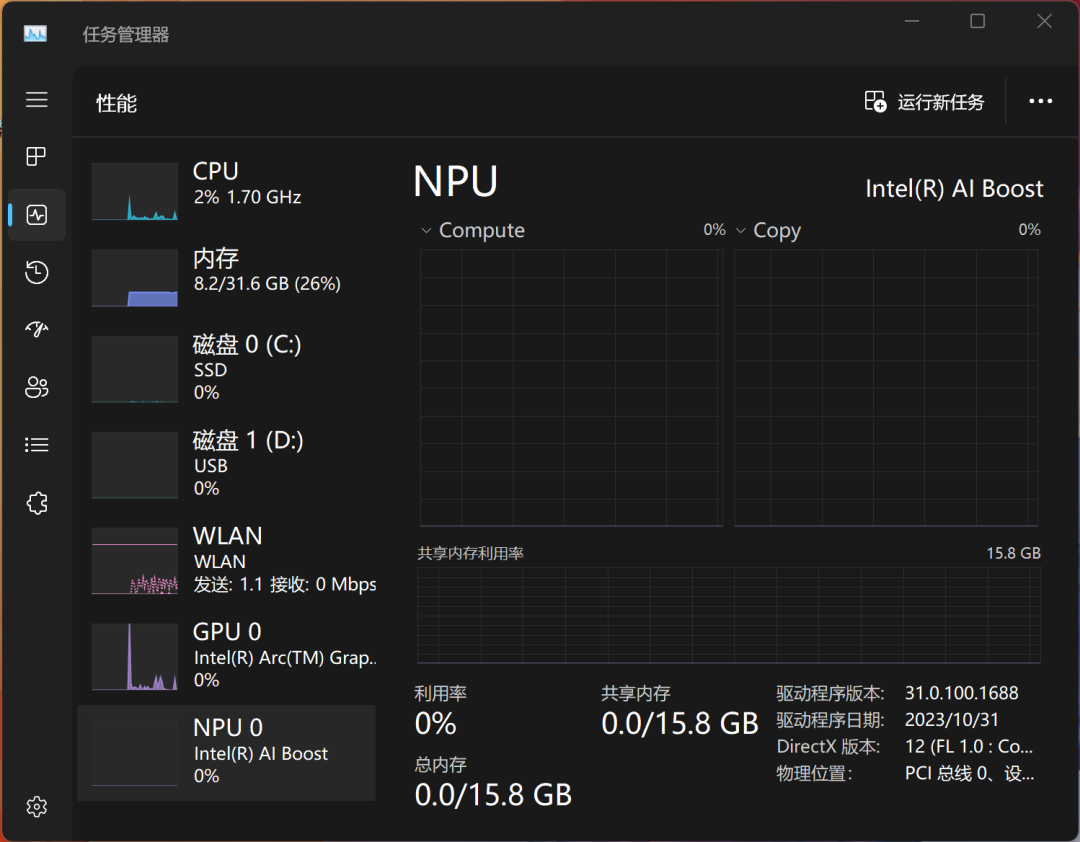Image resolution: width=1080 pixels, height=842 pixels.
Task: Click the GPU 0 thumbnail graph
Action: coord(134,657)
